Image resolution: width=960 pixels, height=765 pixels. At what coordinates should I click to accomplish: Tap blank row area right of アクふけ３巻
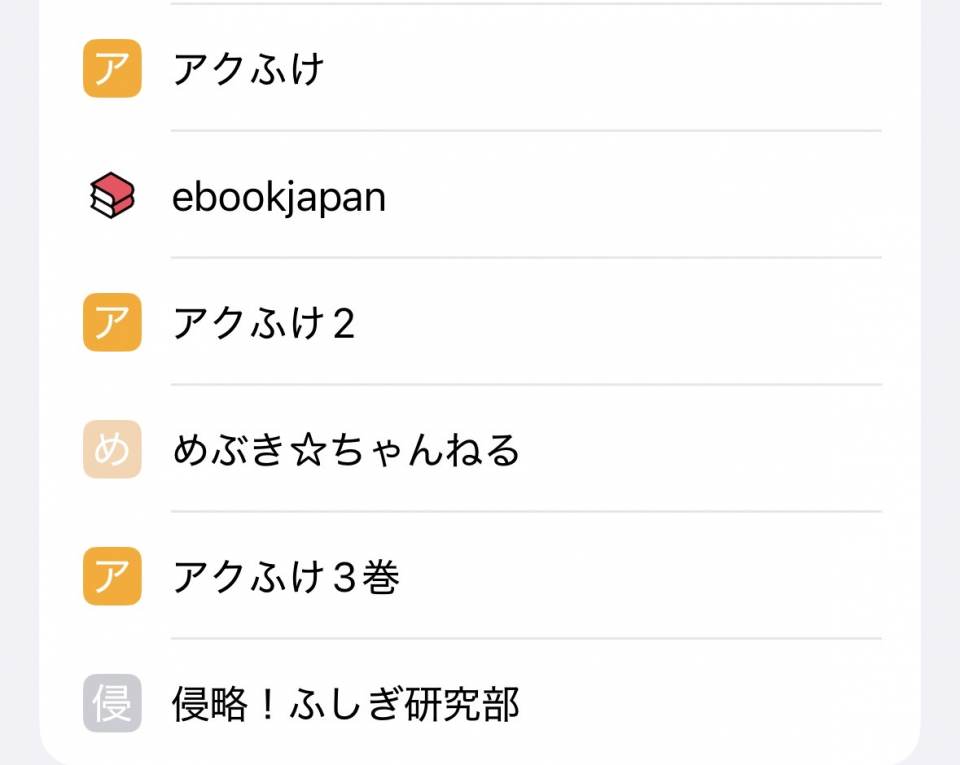(x=640, y=578)
